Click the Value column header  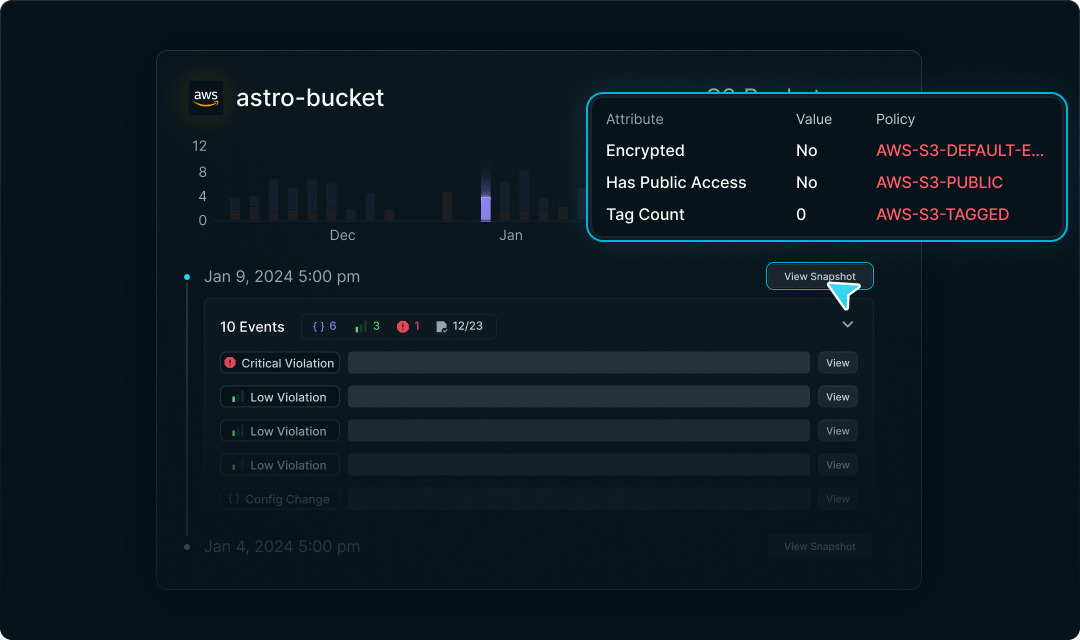[x=813, y=119]
